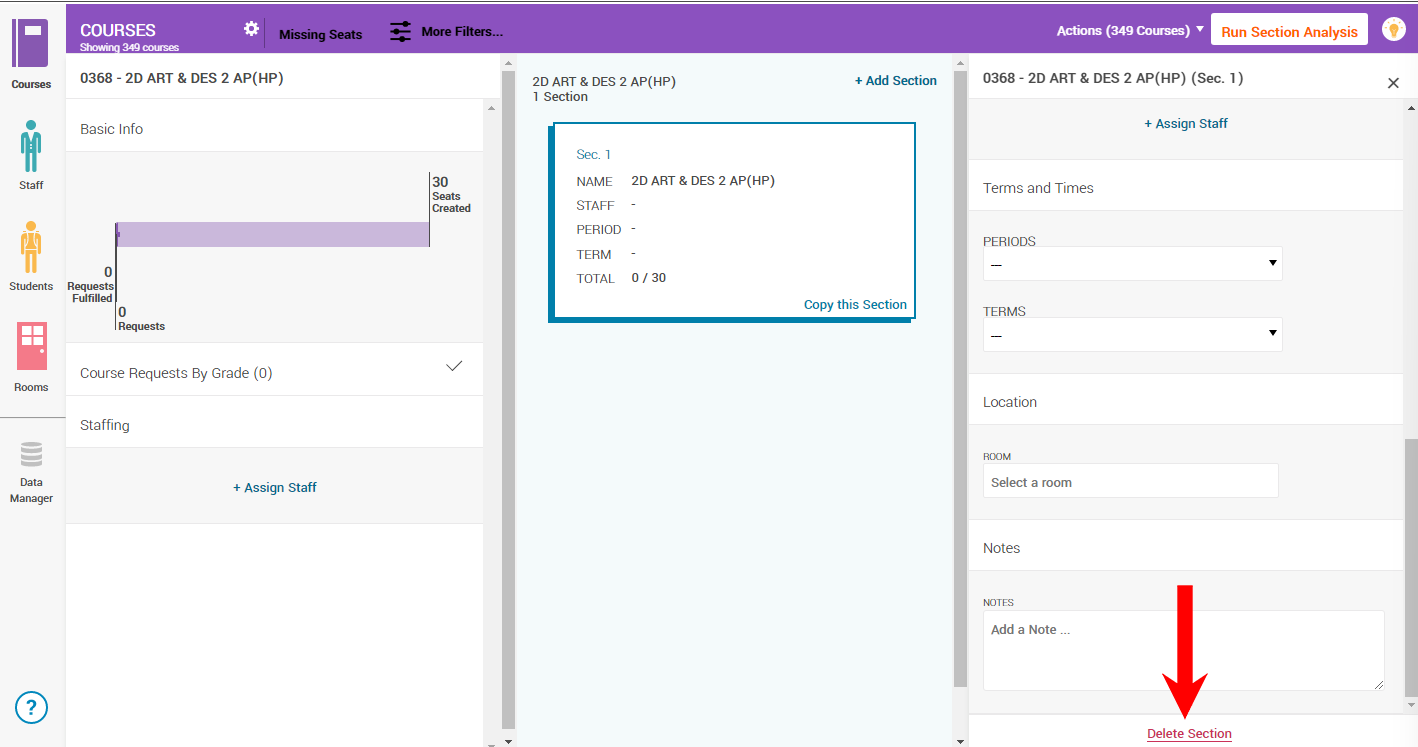Click the Delete Section link
The width and height of the screenshot is (1418, 747).
point(1189,734)
